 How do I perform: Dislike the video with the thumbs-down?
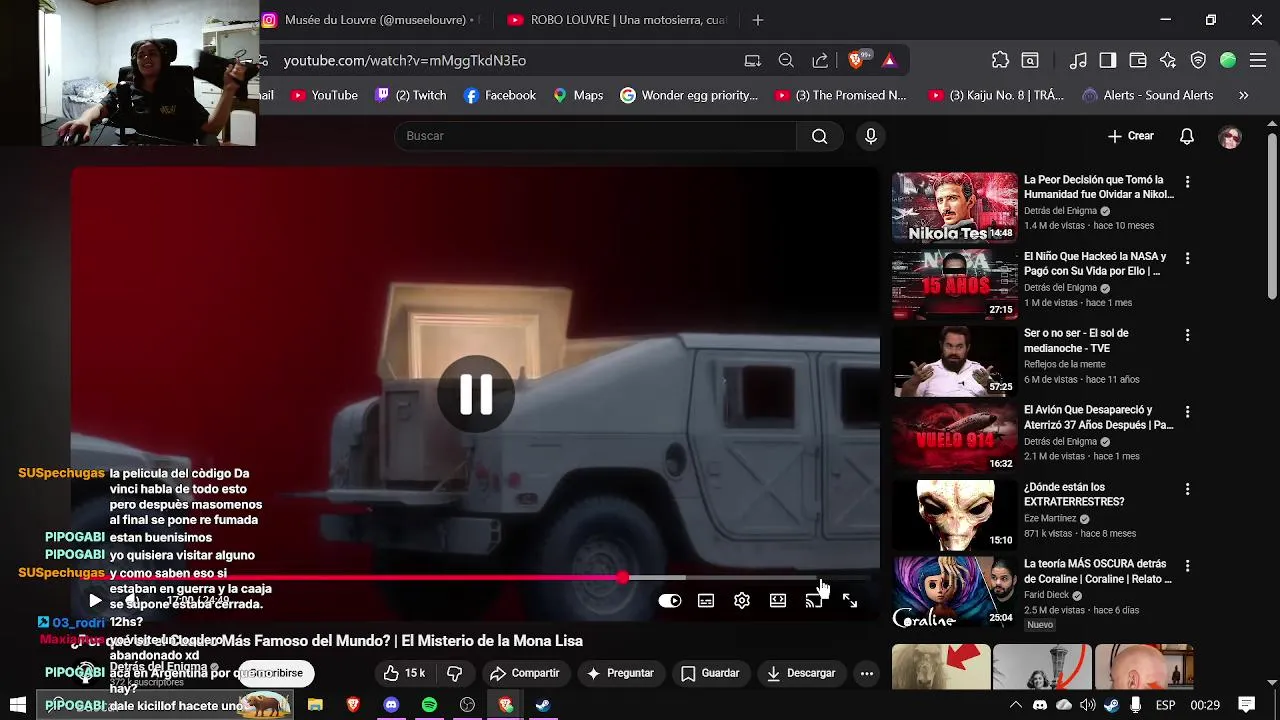click(455, 674)
